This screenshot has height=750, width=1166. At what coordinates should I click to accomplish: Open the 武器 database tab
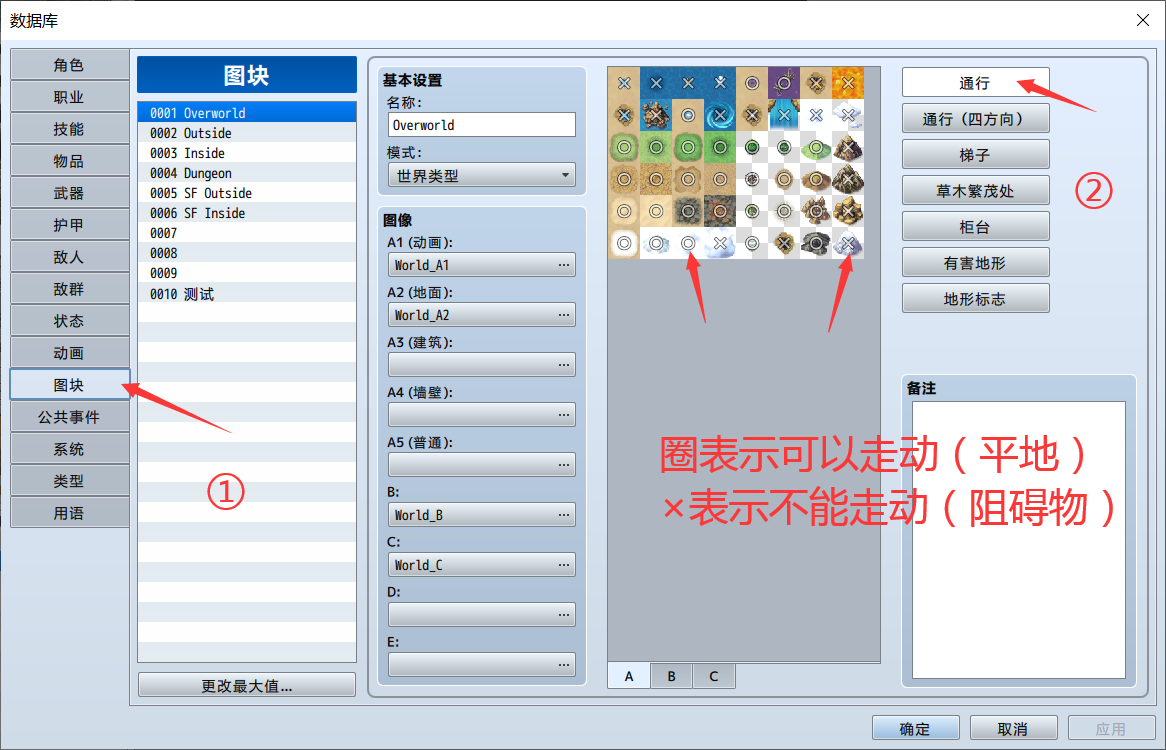tap(69, 193)
